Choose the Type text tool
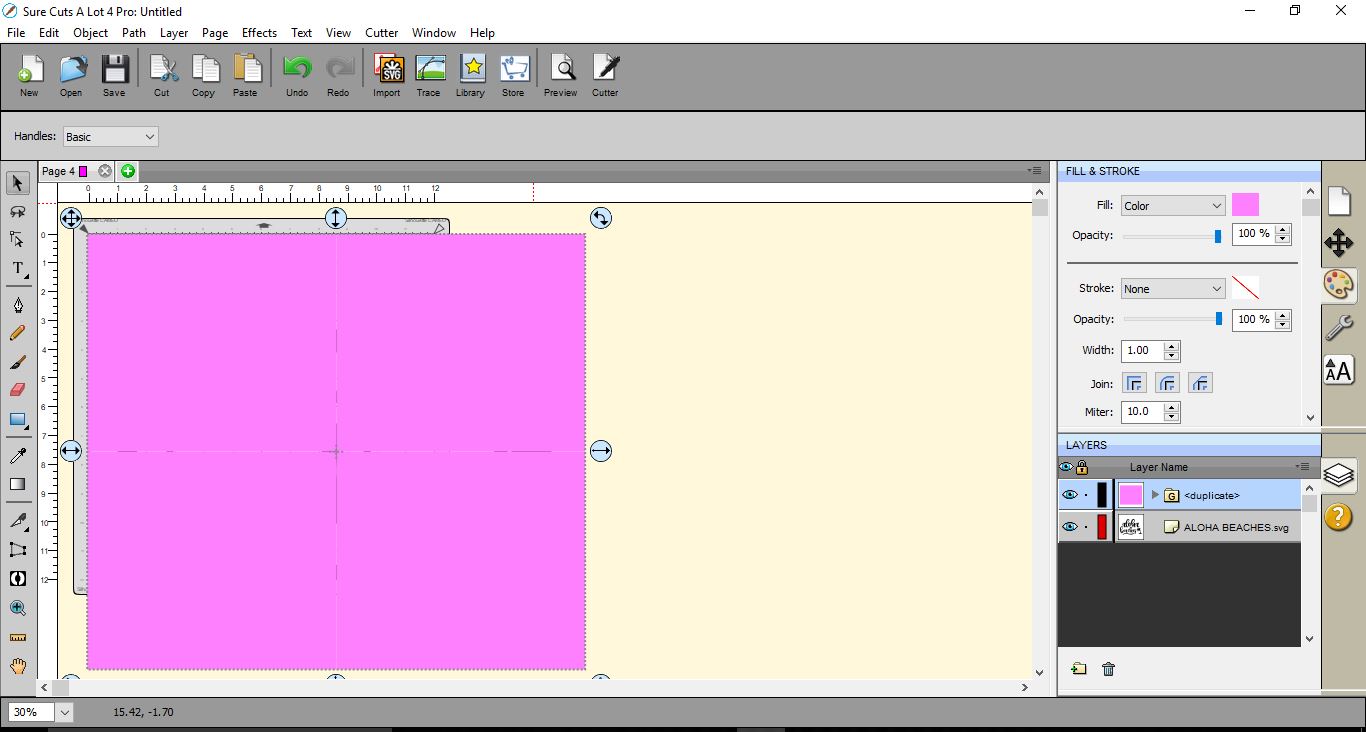Viewport: 1366px width, 732px height. point(18,268)
